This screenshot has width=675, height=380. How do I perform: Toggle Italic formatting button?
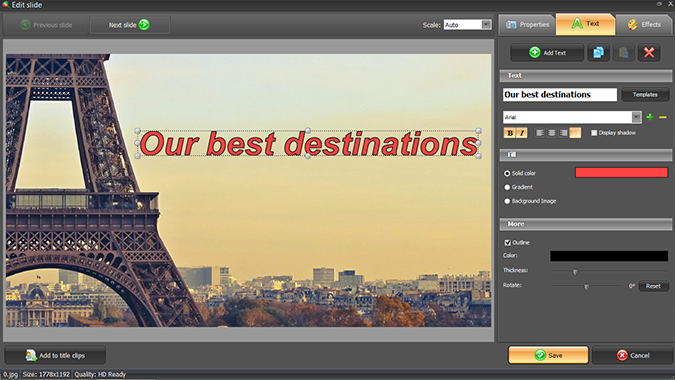pos(522,133)
